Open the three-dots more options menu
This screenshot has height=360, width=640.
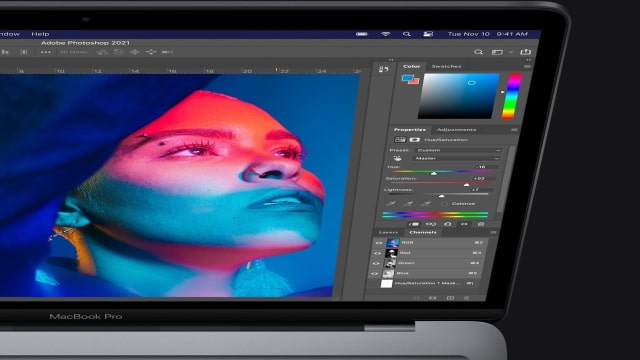(46, 52)
